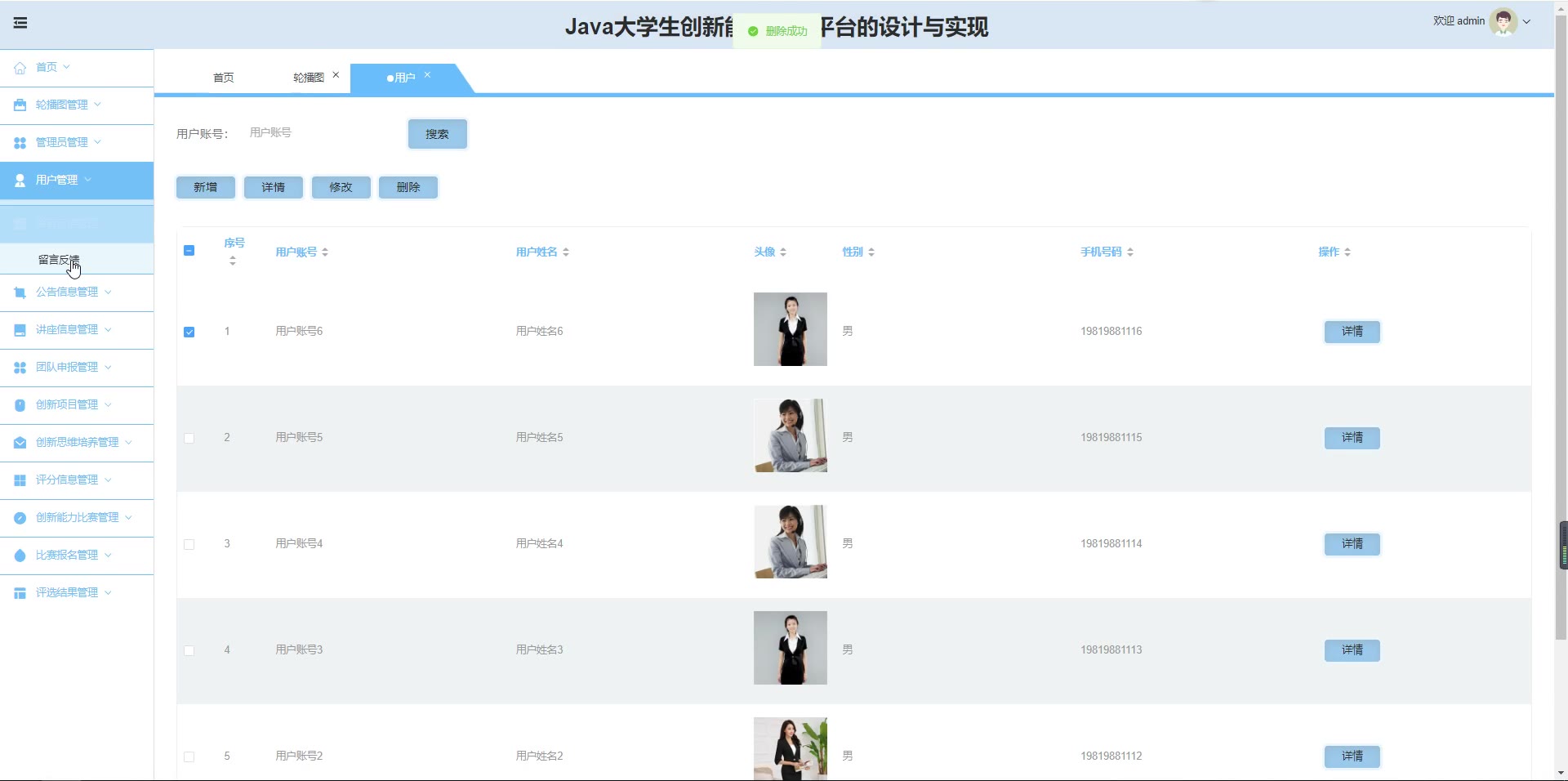Select the checkbox for 用户账号4

point(189,545)
